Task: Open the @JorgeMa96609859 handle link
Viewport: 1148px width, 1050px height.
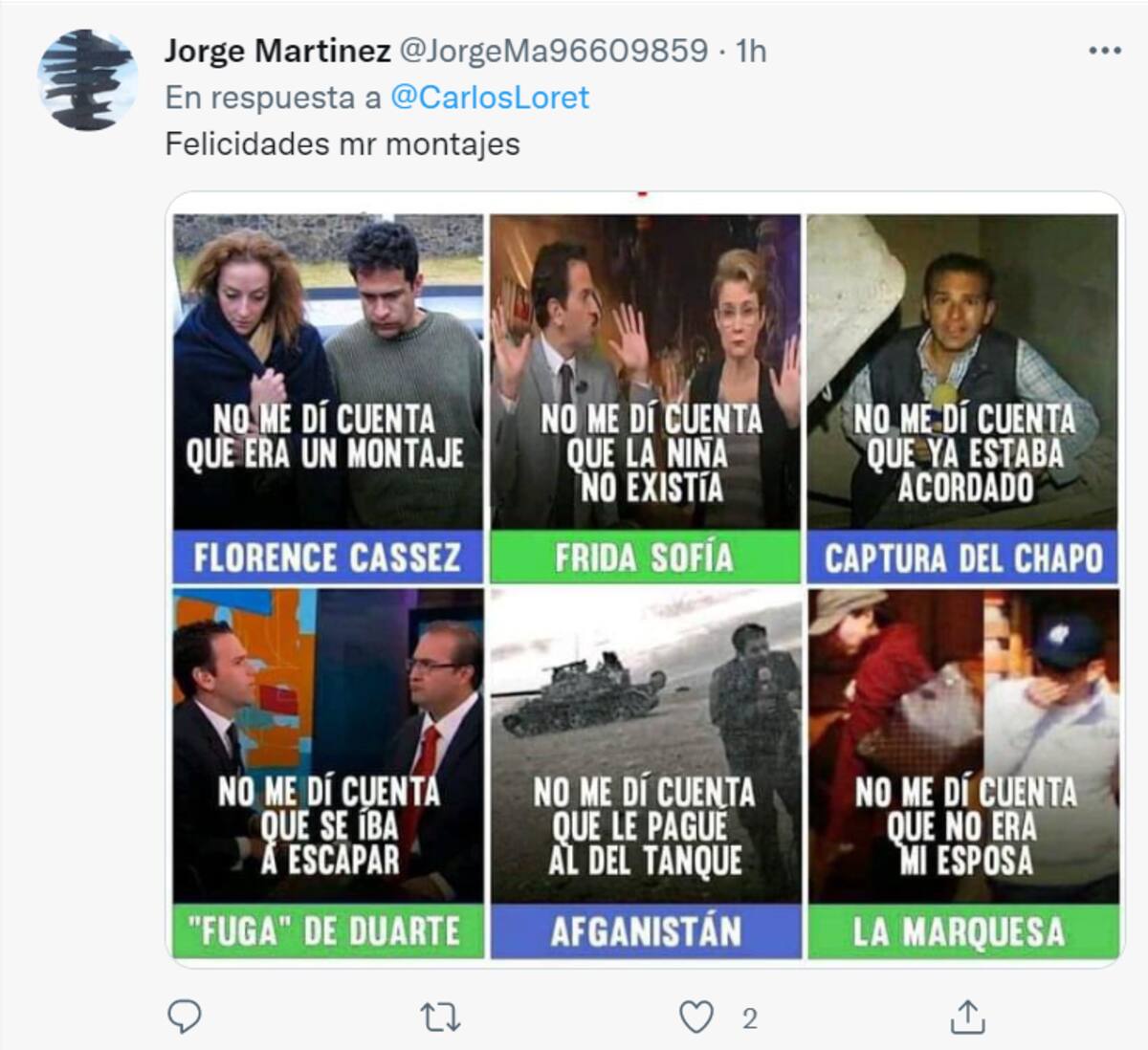Action: point(552,51)
